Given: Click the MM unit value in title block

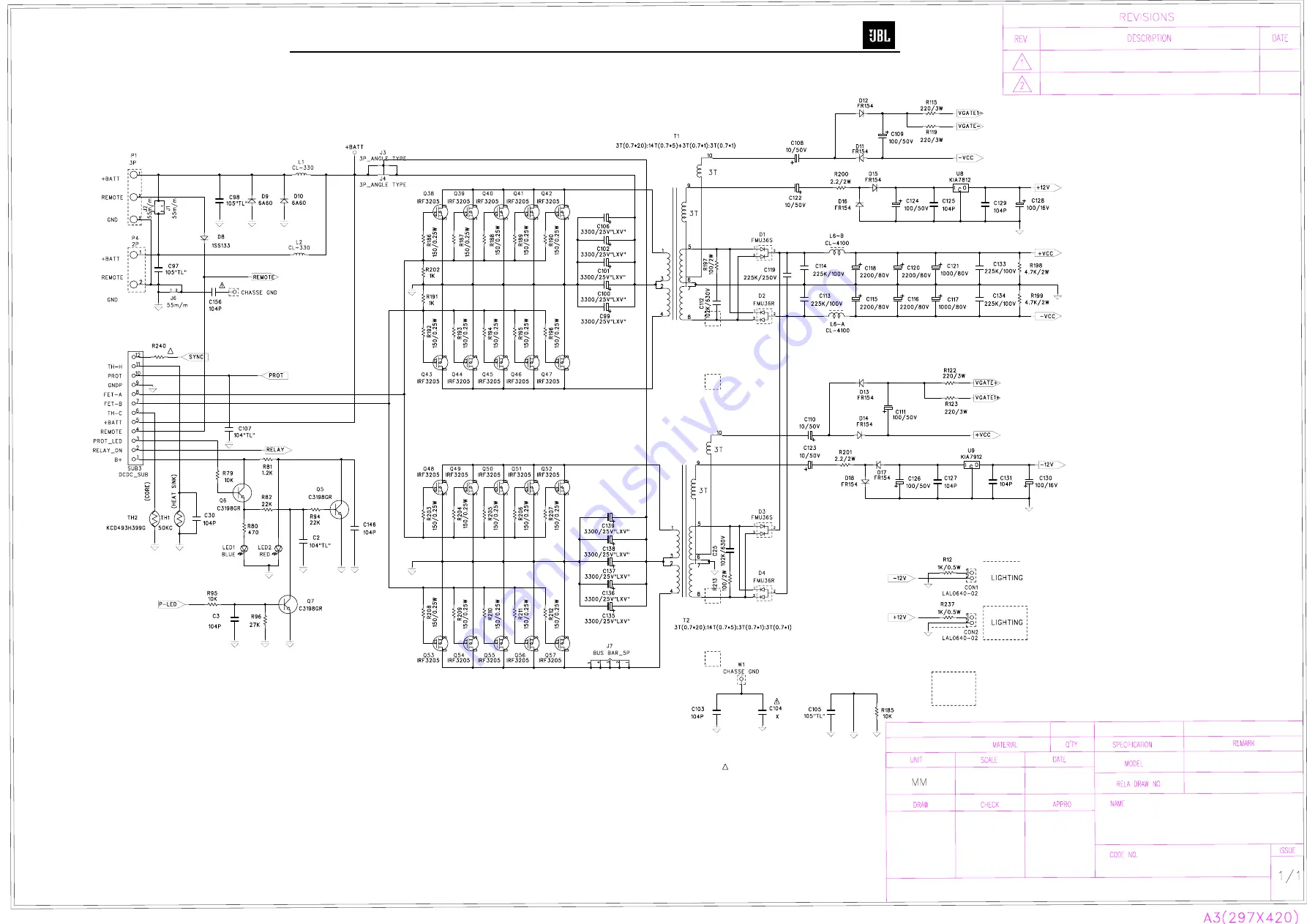Looking at the screenshot, I should click(x=920, y=782).
